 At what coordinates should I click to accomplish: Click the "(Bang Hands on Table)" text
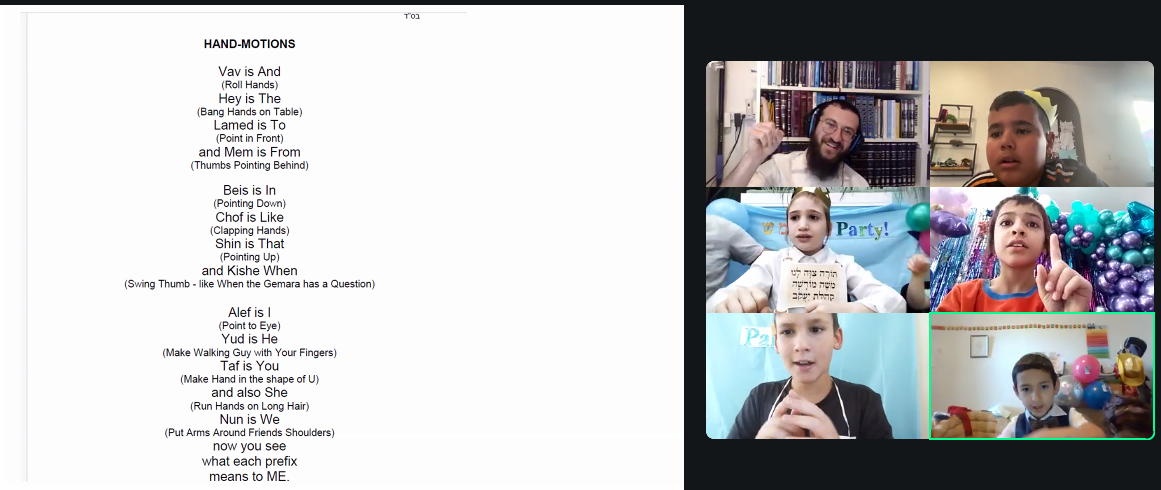(x=249, y=112)
